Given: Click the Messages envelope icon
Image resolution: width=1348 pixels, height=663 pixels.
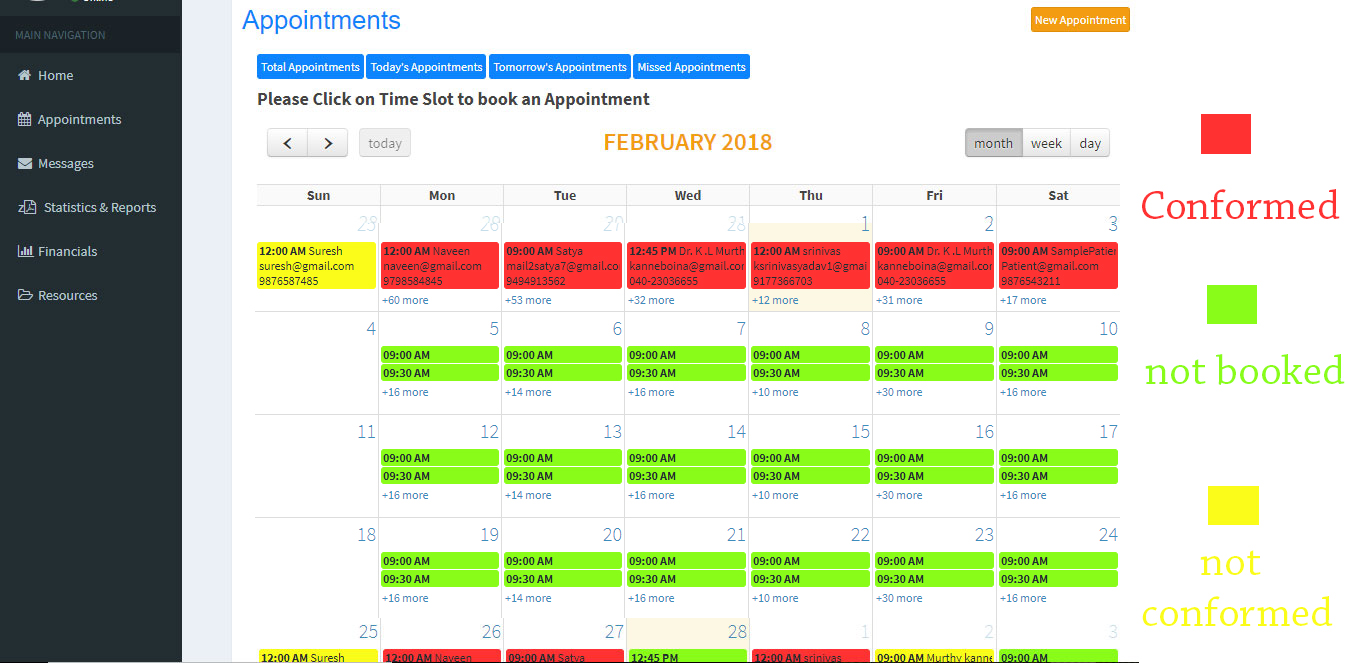Looking at the screenshot, I should tap(25, 163).
